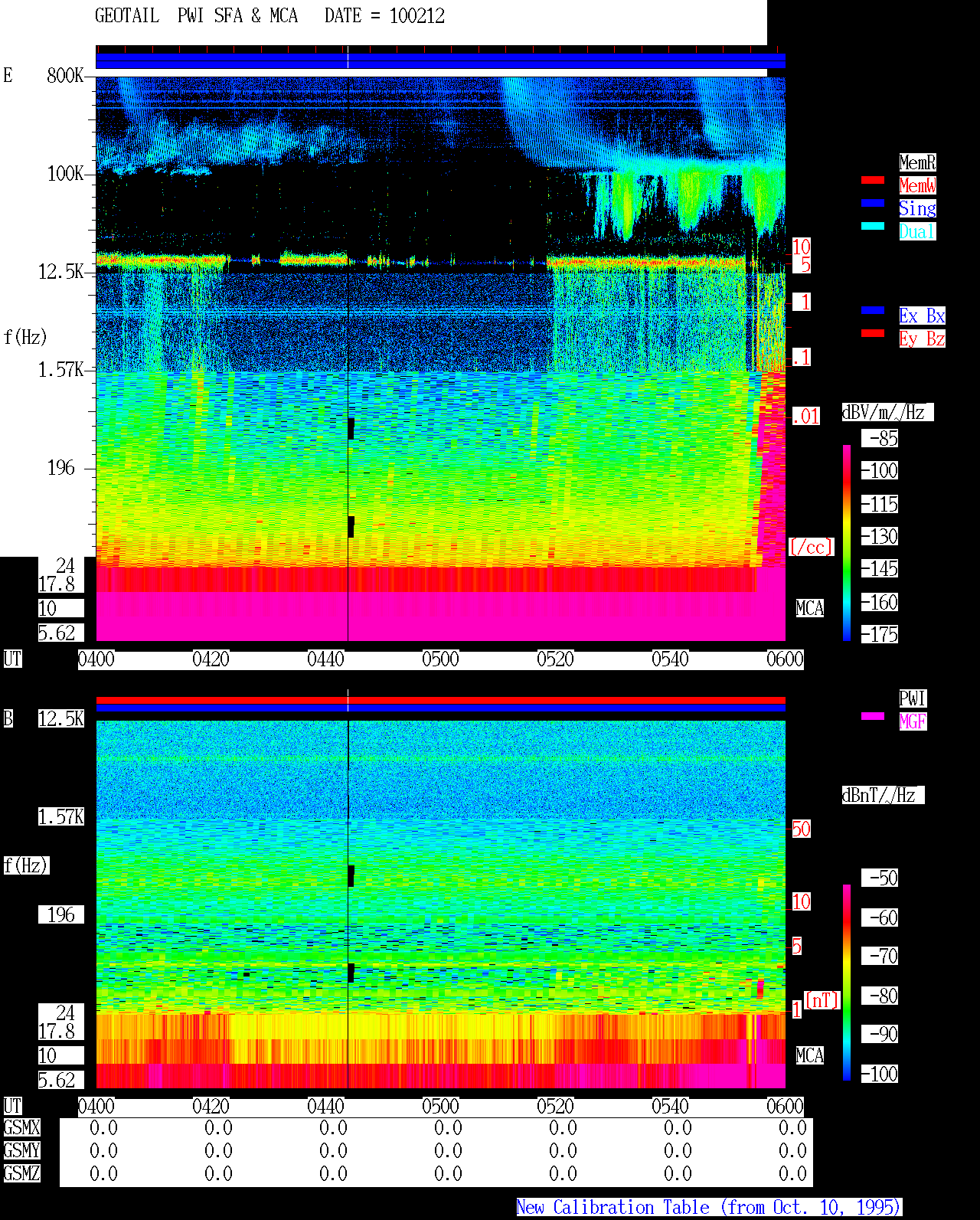Click the 0600 UT tick under B panel
Image resolution: width=980 pixels, height=1220 pixels.
[785, 1107]
